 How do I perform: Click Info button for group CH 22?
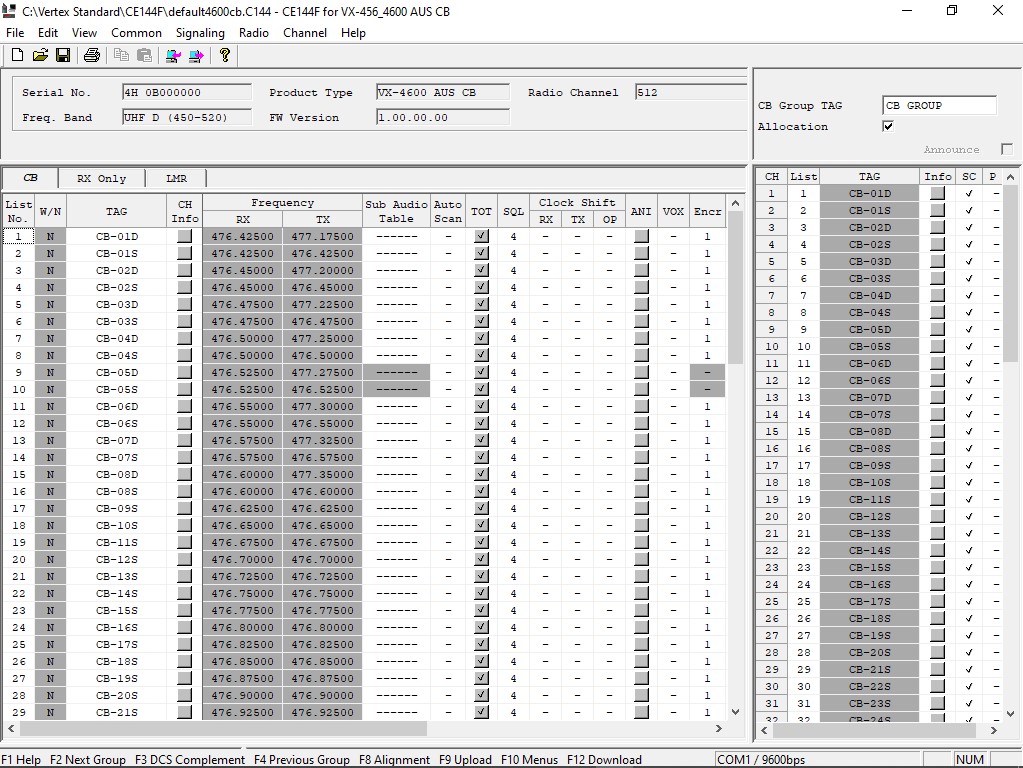pos(938,550)
